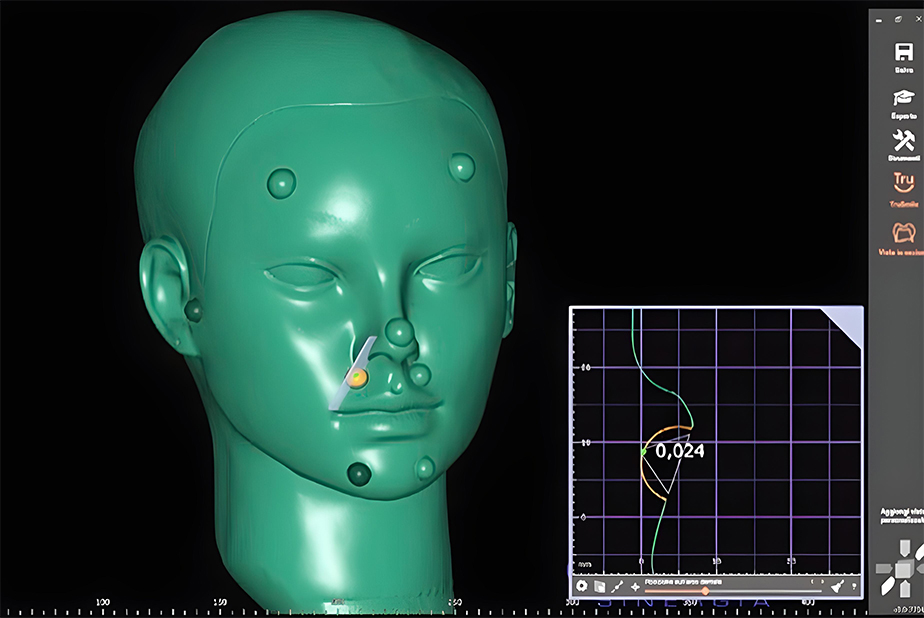Minimize the application window

coord(879,21)
